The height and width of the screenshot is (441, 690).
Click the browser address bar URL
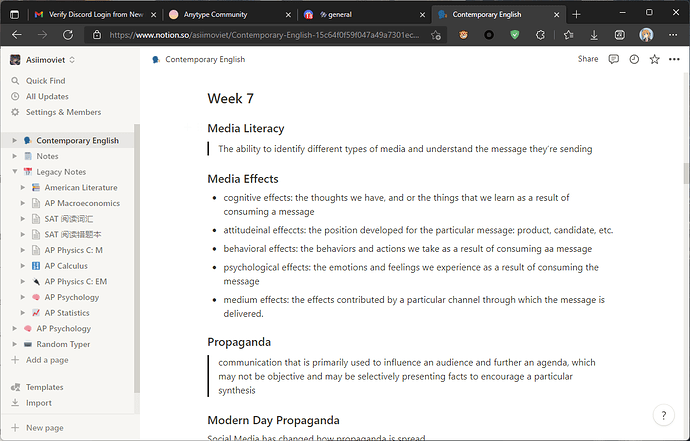[x=264, y=35]
